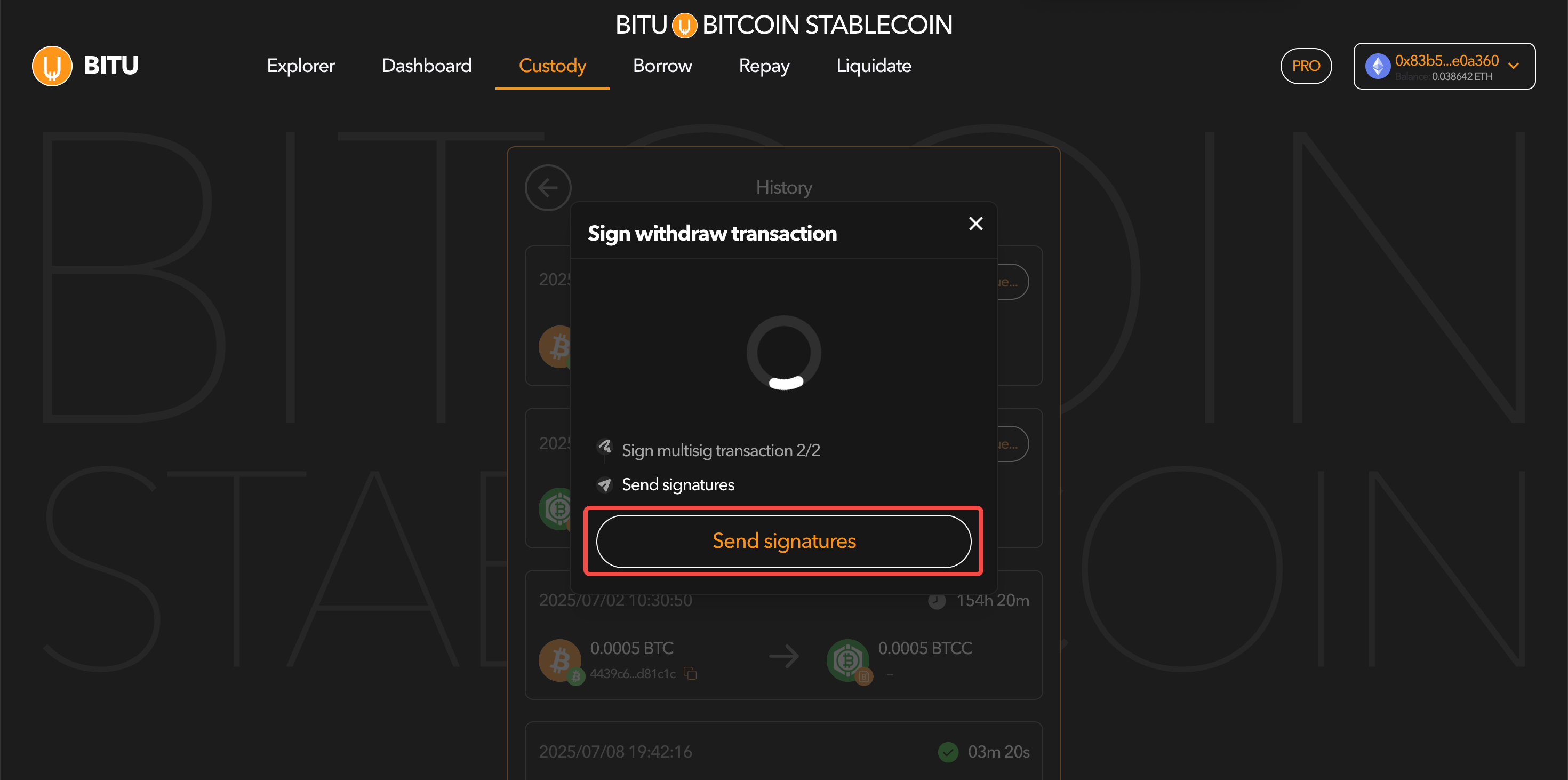Click the BITU logo icon
Viewport: 1568px width, 780px height.
coord(52,66)
